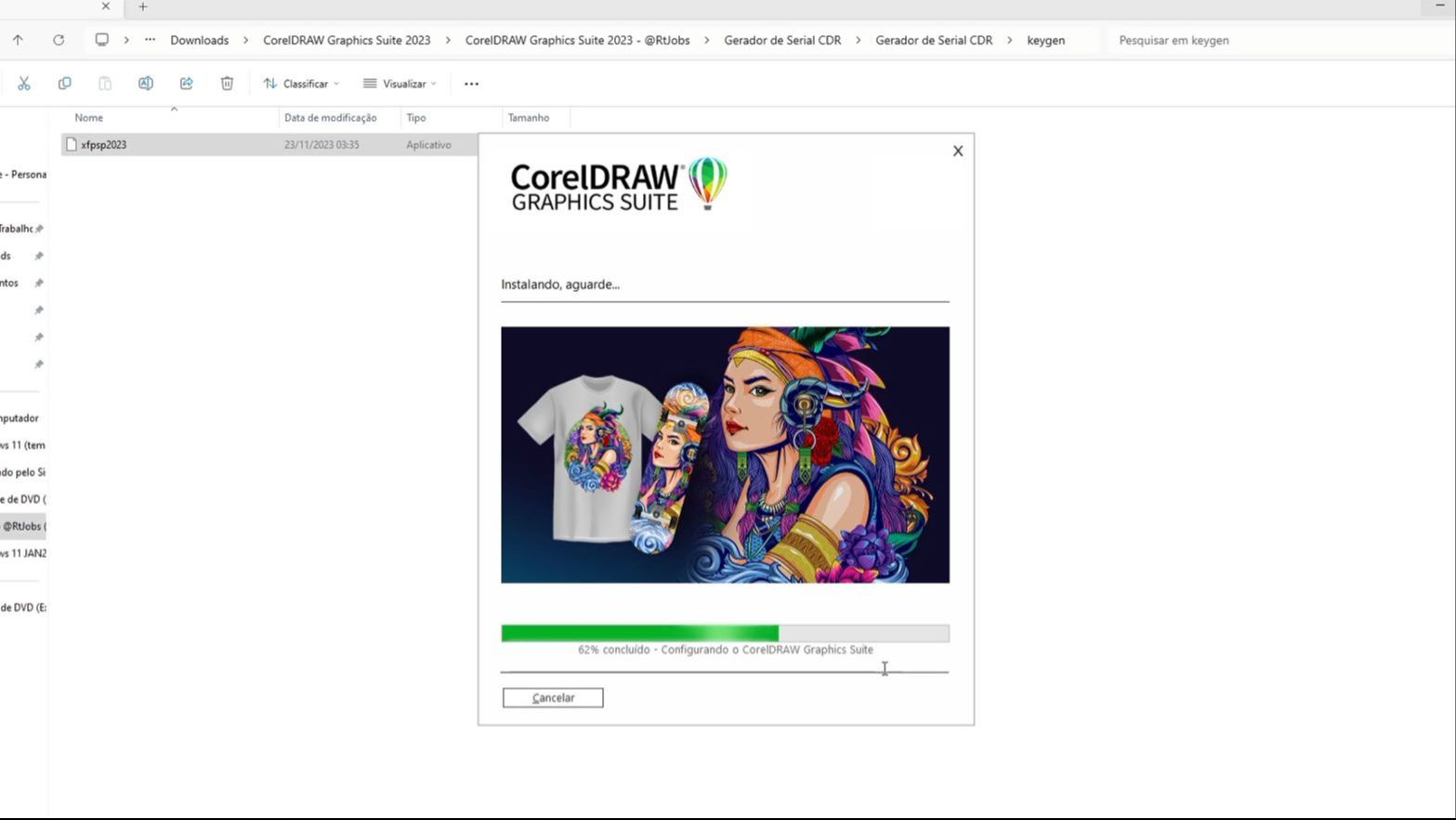Expand the breadcrumb chevron after Downloads
Image resolution: width=1456 pixels, height=820 pixels.
[x=246, y=40]
